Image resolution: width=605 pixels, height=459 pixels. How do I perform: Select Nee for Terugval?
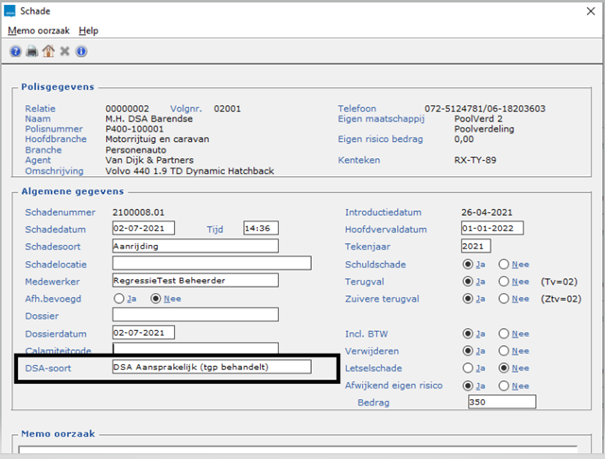click(x=503, y=282)
